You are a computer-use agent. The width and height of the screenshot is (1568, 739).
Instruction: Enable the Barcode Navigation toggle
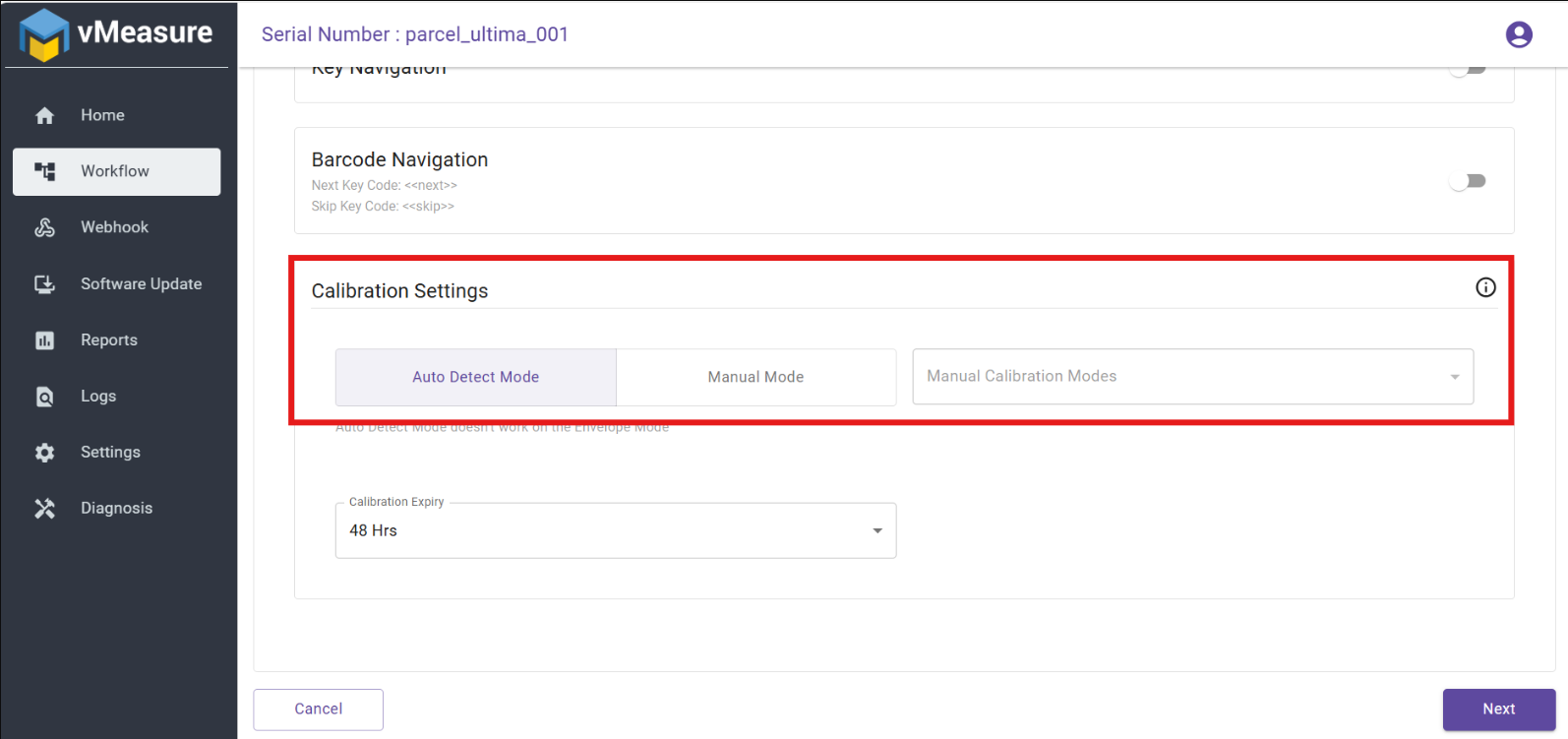1467,181
